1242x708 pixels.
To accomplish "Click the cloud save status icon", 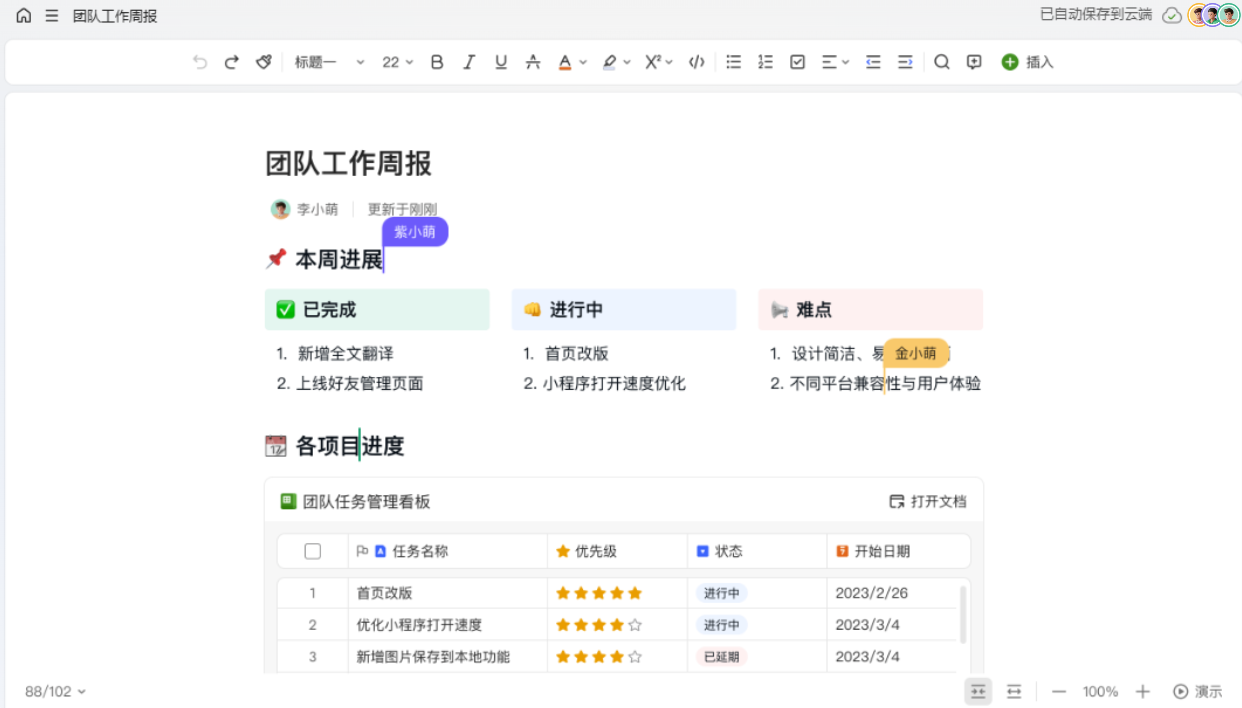I will coord(1172,16).
